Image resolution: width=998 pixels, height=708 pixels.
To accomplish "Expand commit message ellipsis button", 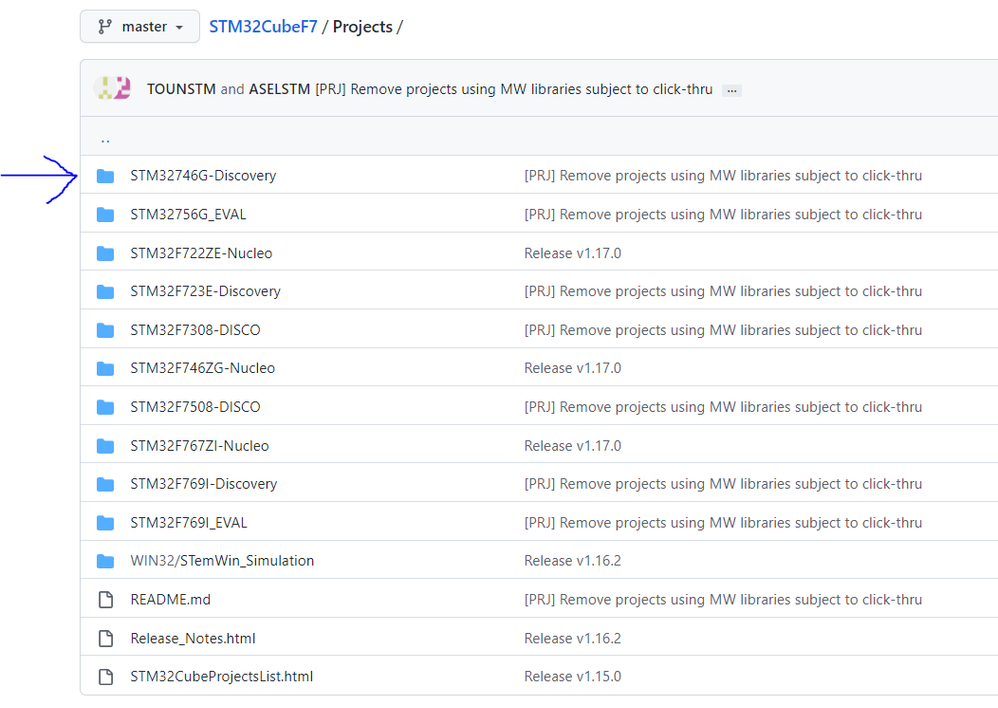I will 732,90.
